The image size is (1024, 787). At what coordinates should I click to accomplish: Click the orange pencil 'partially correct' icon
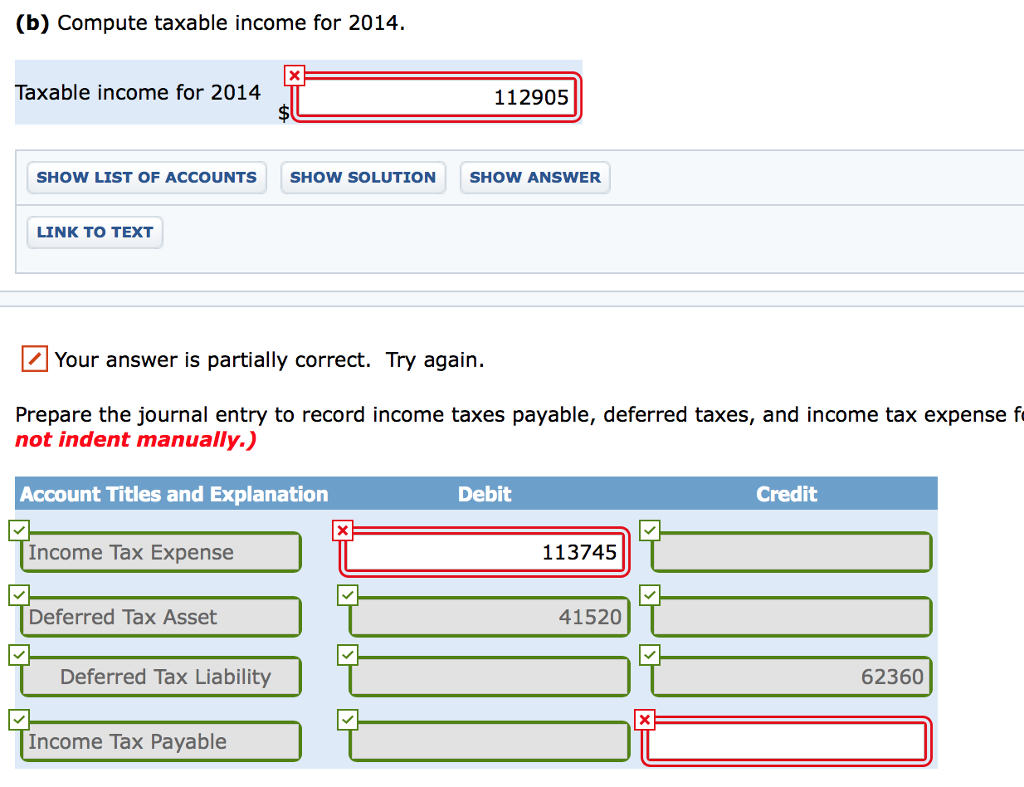(36, 358)
